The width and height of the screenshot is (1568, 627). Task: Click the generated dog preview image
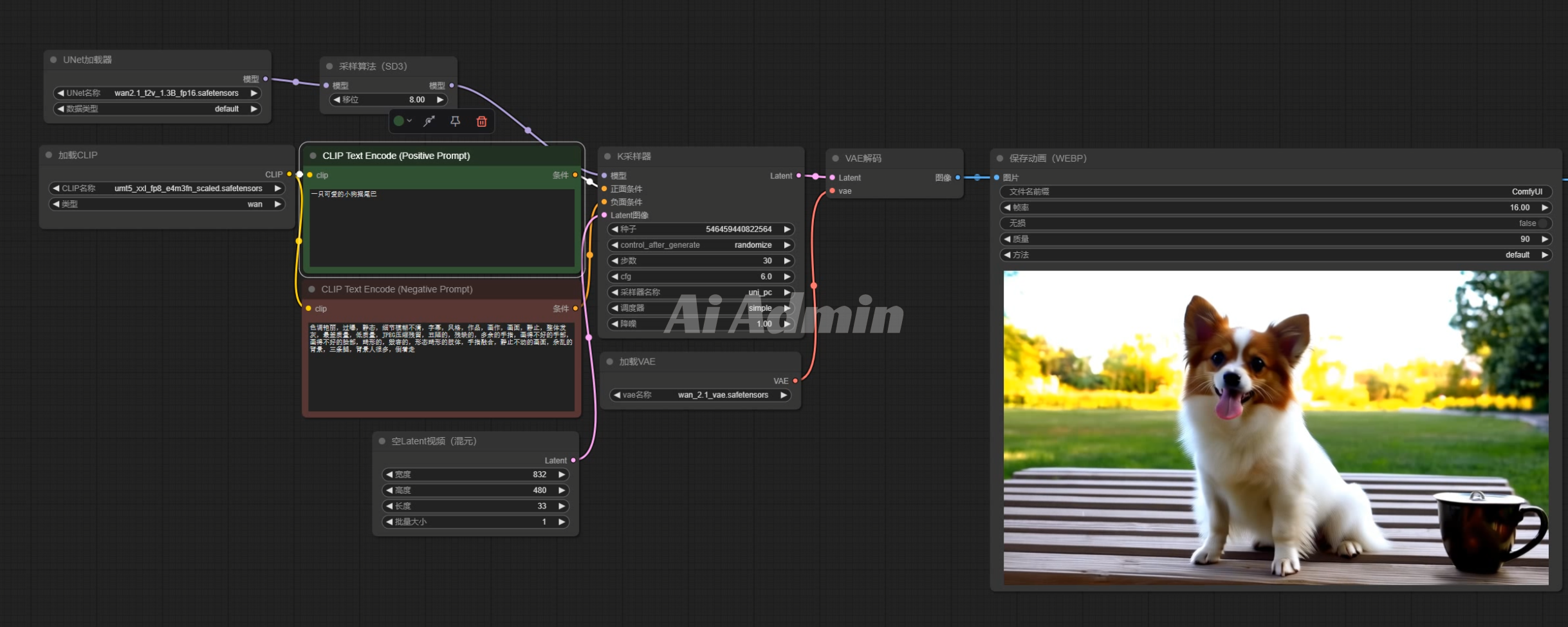1275,427
